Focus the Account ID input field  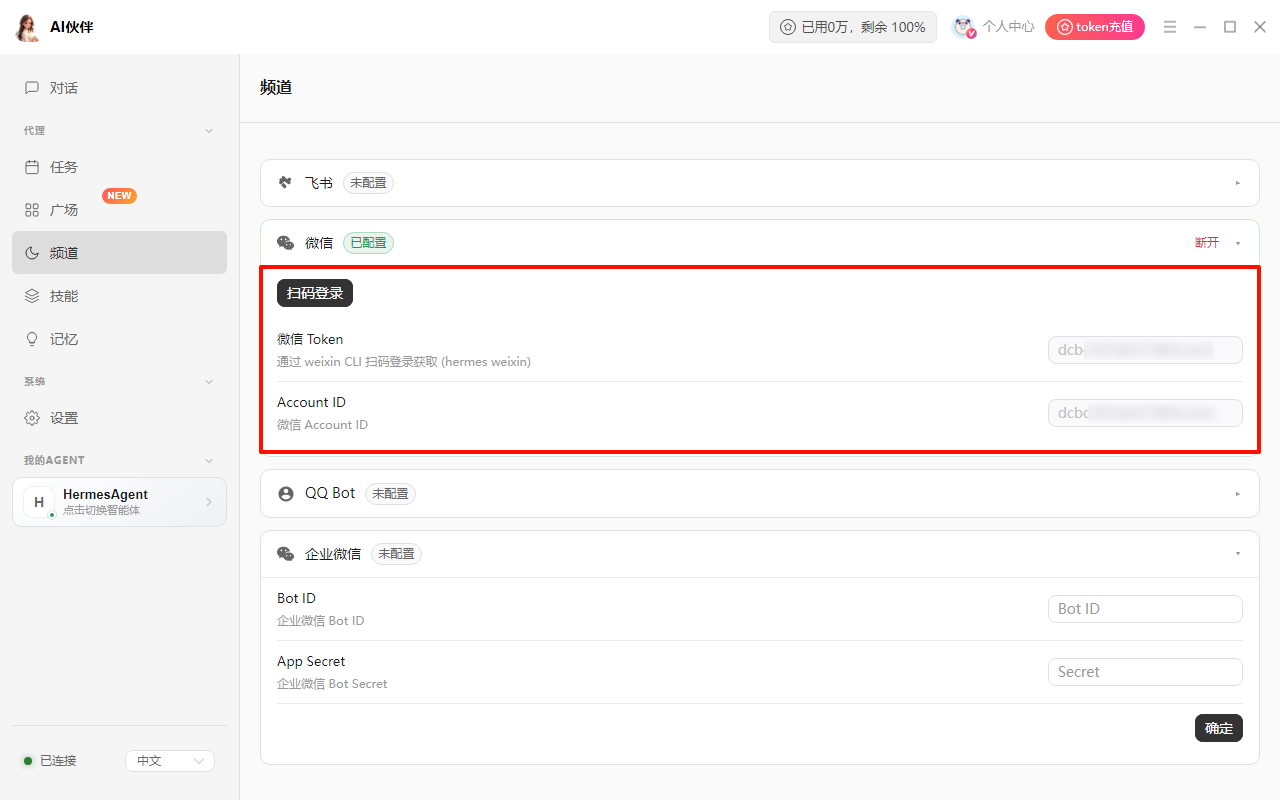tap(1145, 413)
